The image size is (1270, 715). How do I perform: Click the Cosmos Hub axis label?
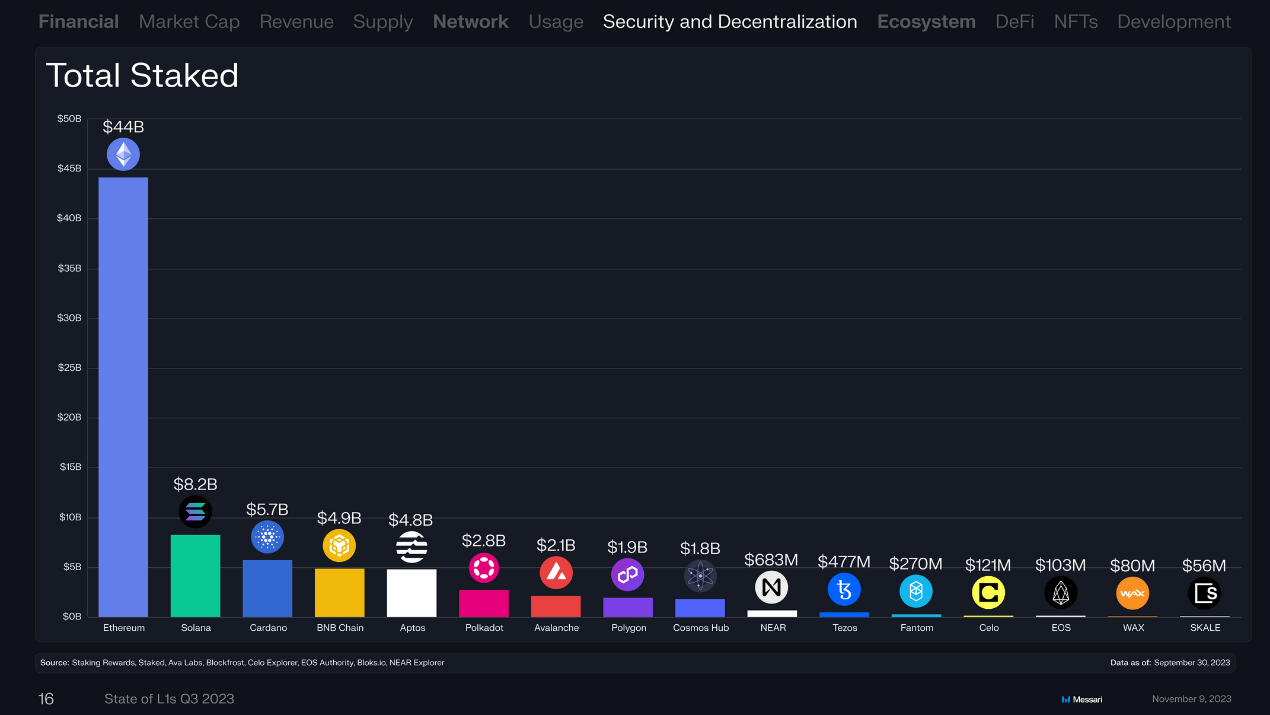(700, 628)
